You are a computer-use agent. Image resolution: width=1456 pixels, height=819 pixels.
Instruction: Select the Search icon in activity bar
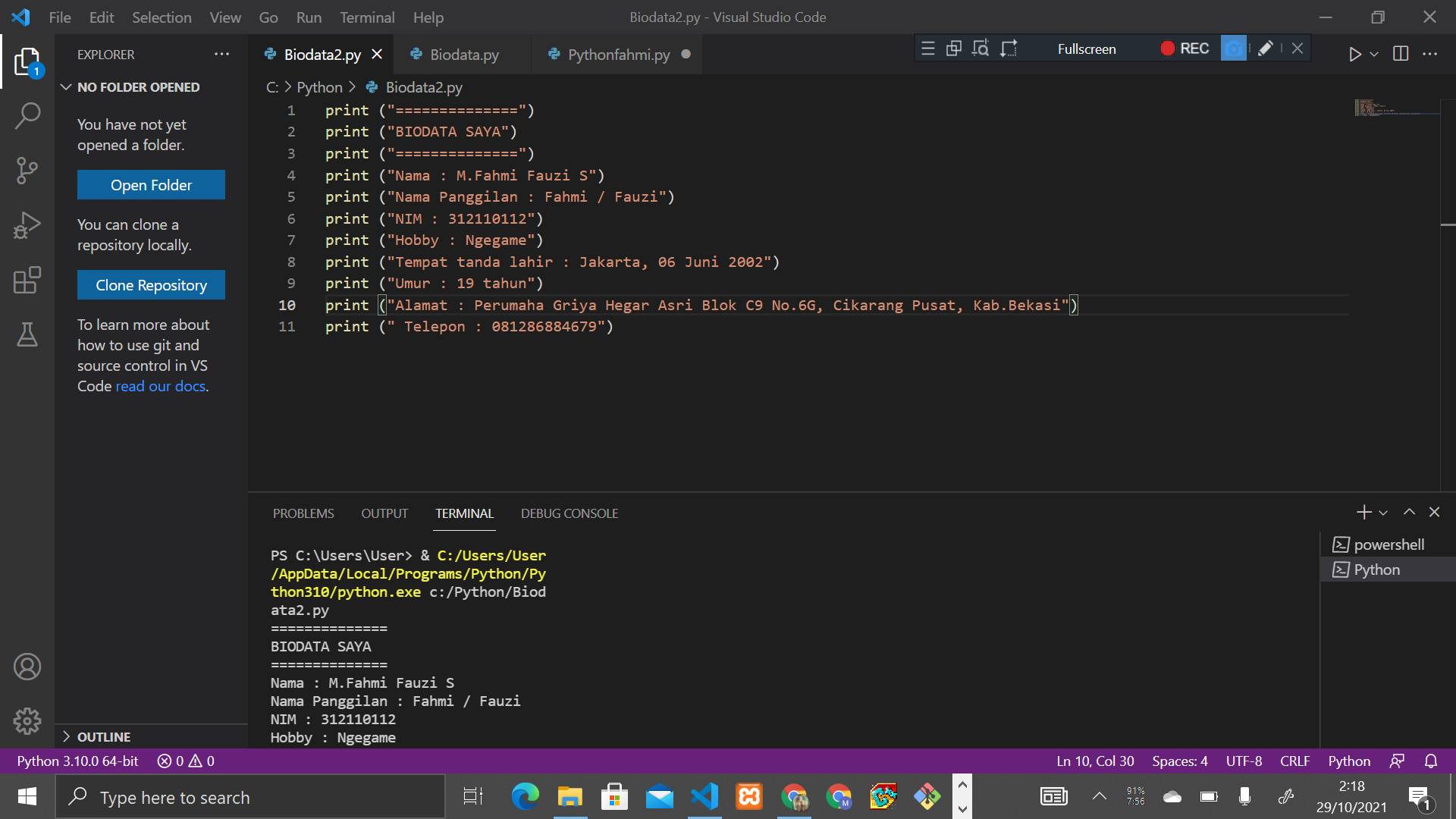(x=28, y=115)
